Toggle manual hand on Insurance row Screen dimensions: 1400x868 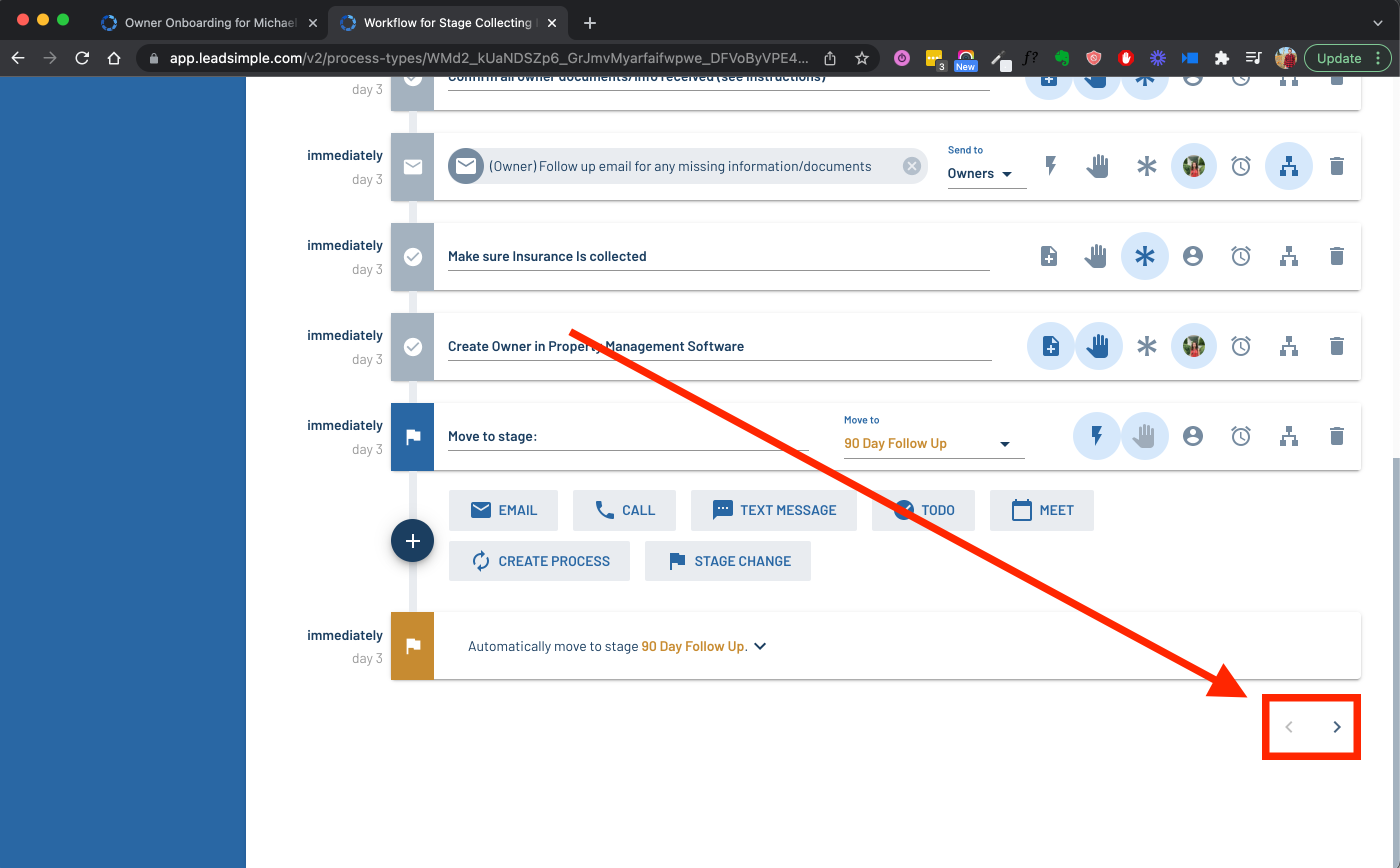coord(1096,256)
